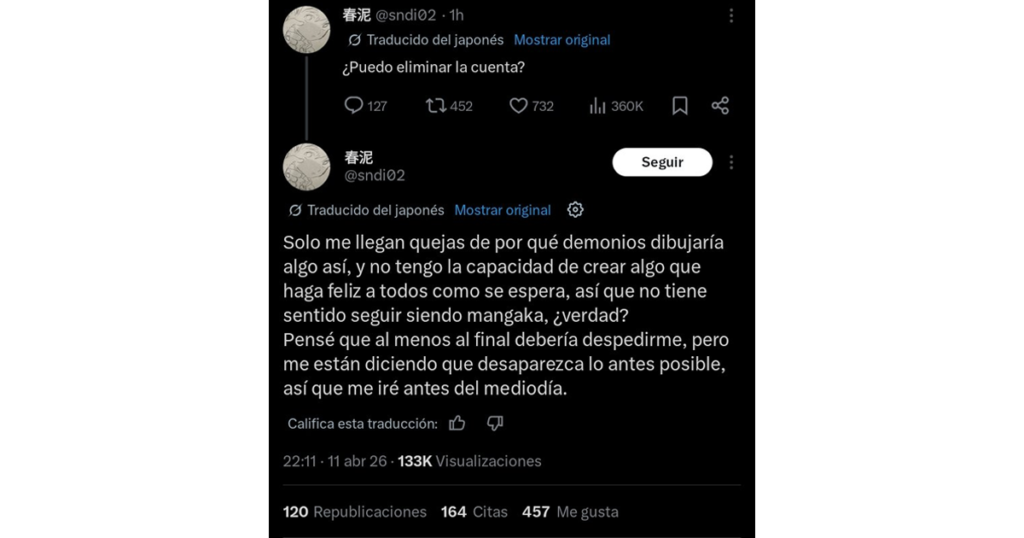
Task: Open the 457 Me gusta list
Action: [x=570, y=512]
